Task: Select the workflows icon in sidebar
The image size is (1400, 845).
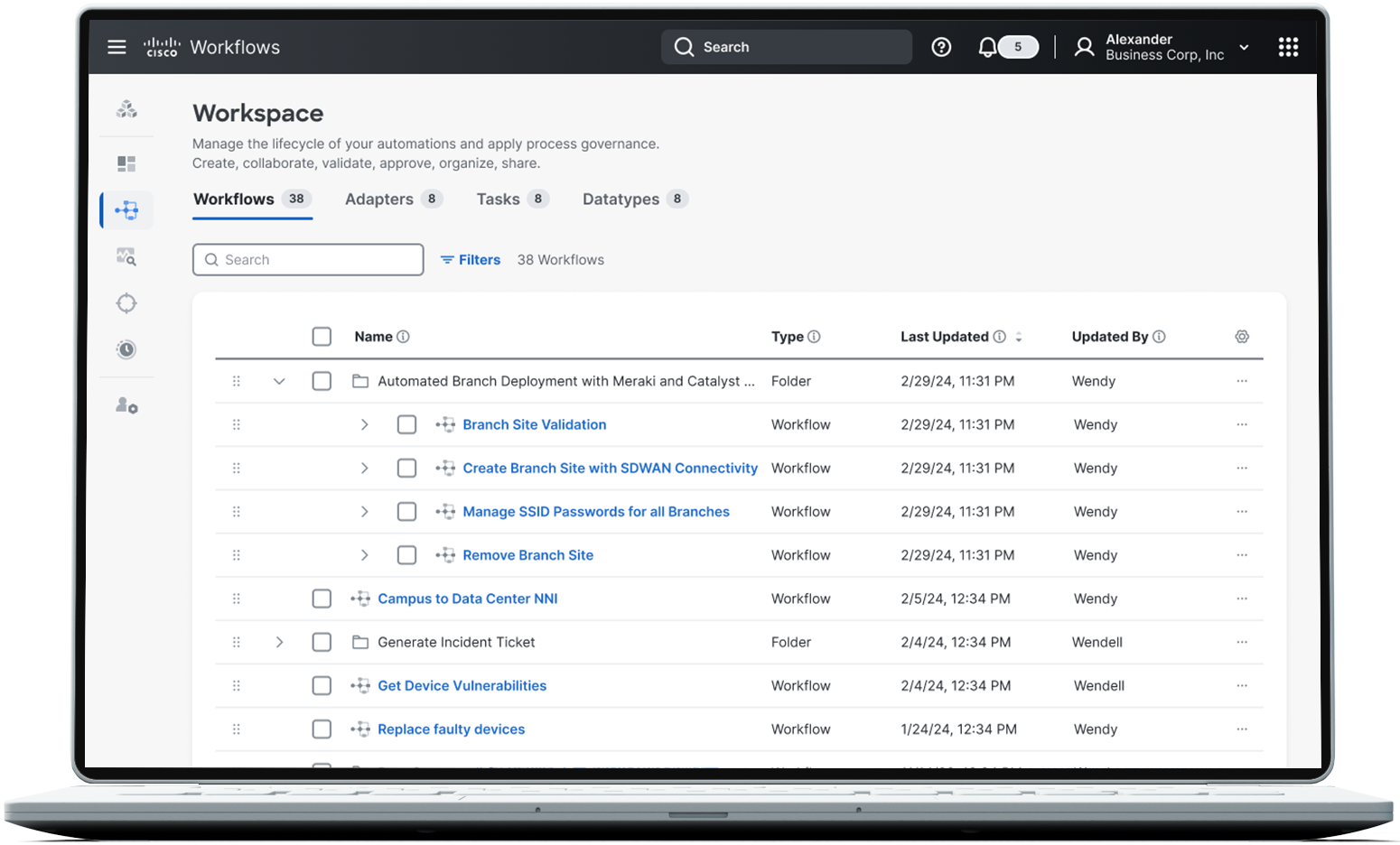Action: 126,210
